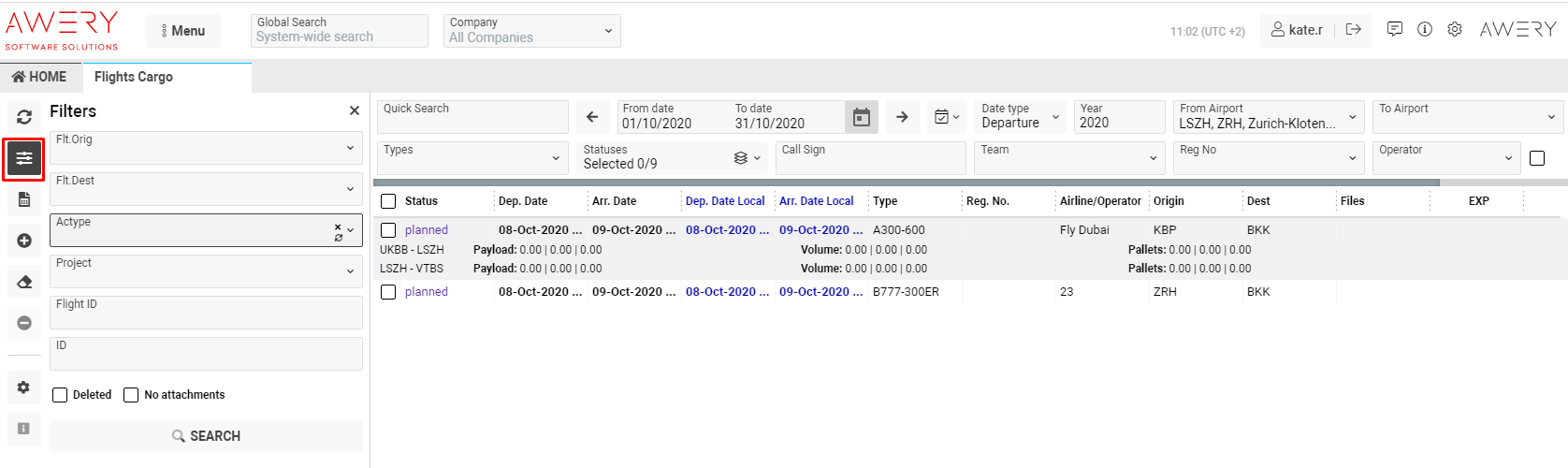Click the SEARCH button
The width and height of the screenshot is (1568, 468).
click(x=206, y=436)
